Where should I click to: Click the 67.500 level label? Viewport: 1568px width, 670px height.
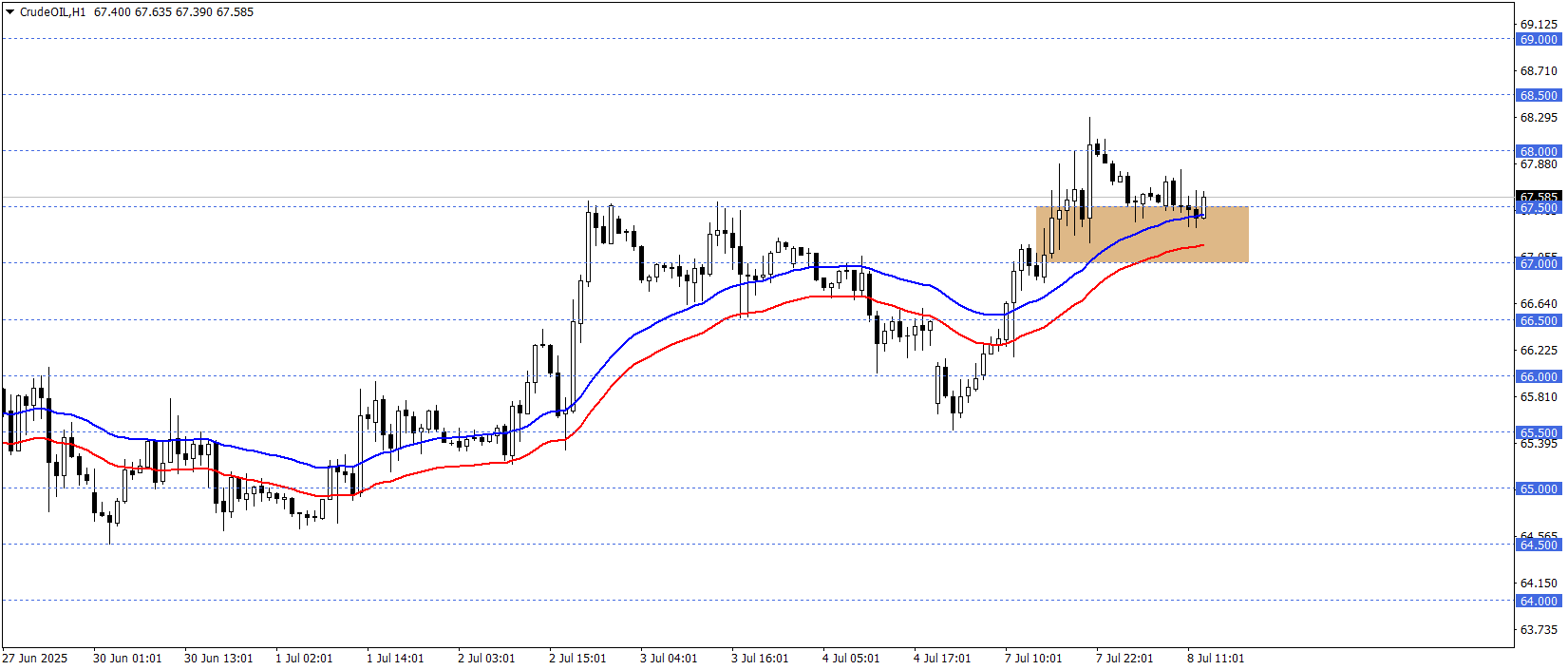pos(1539,208)
